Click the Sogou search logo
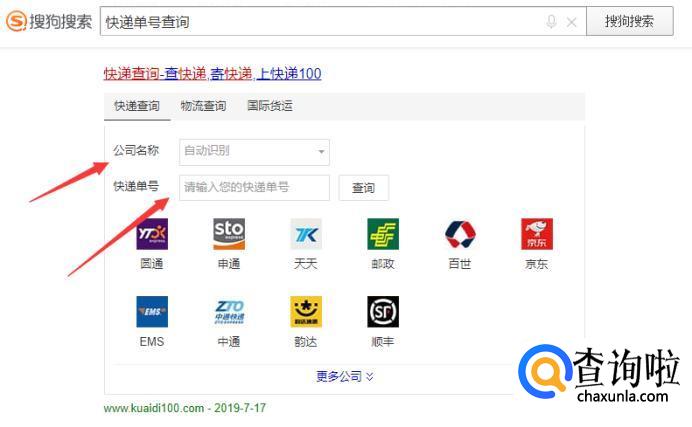692x427 pixels. point(49,21)
